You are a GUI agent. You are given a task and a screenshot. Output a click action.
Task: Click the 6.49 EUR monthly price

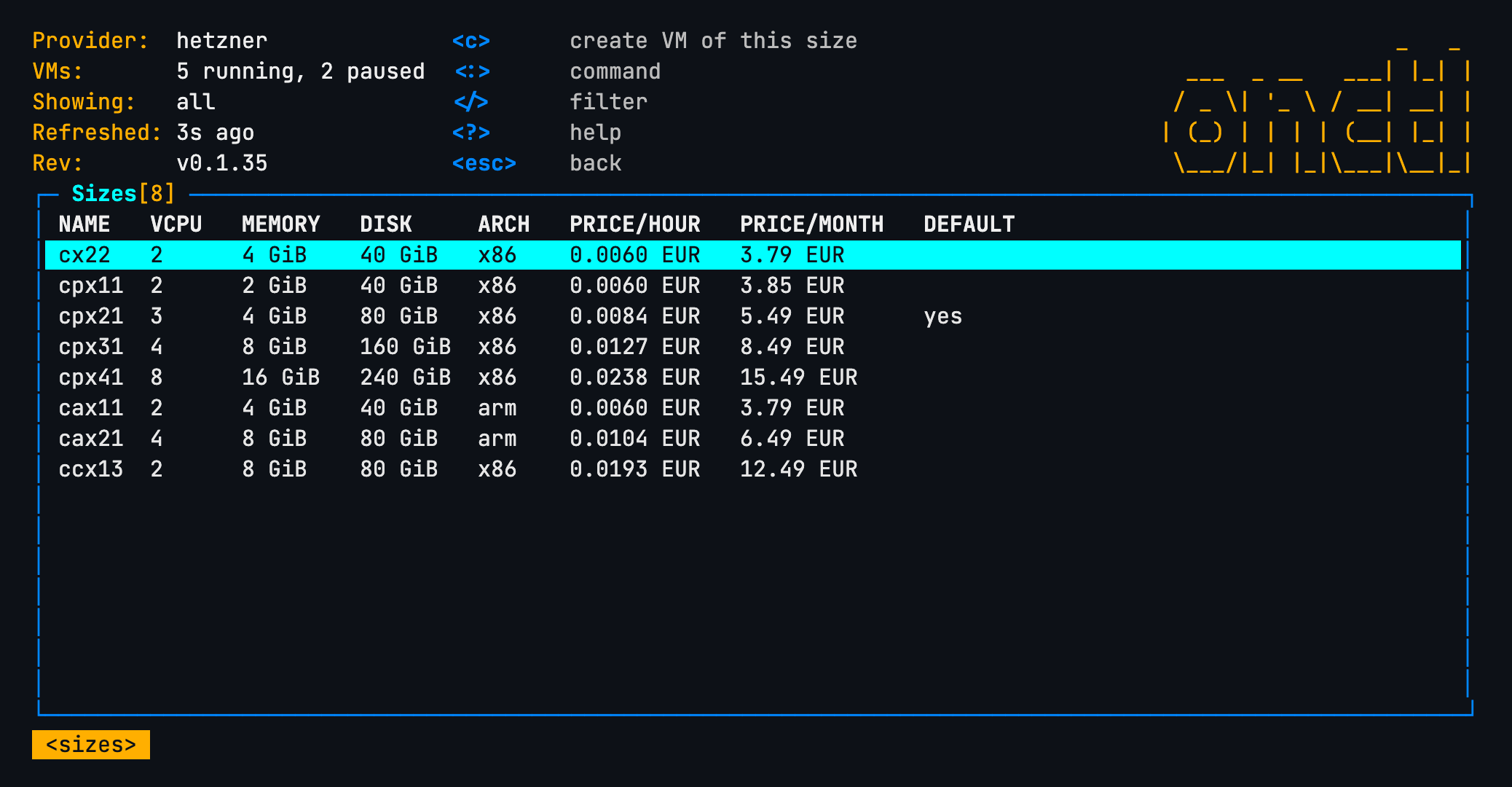[792, 439]
